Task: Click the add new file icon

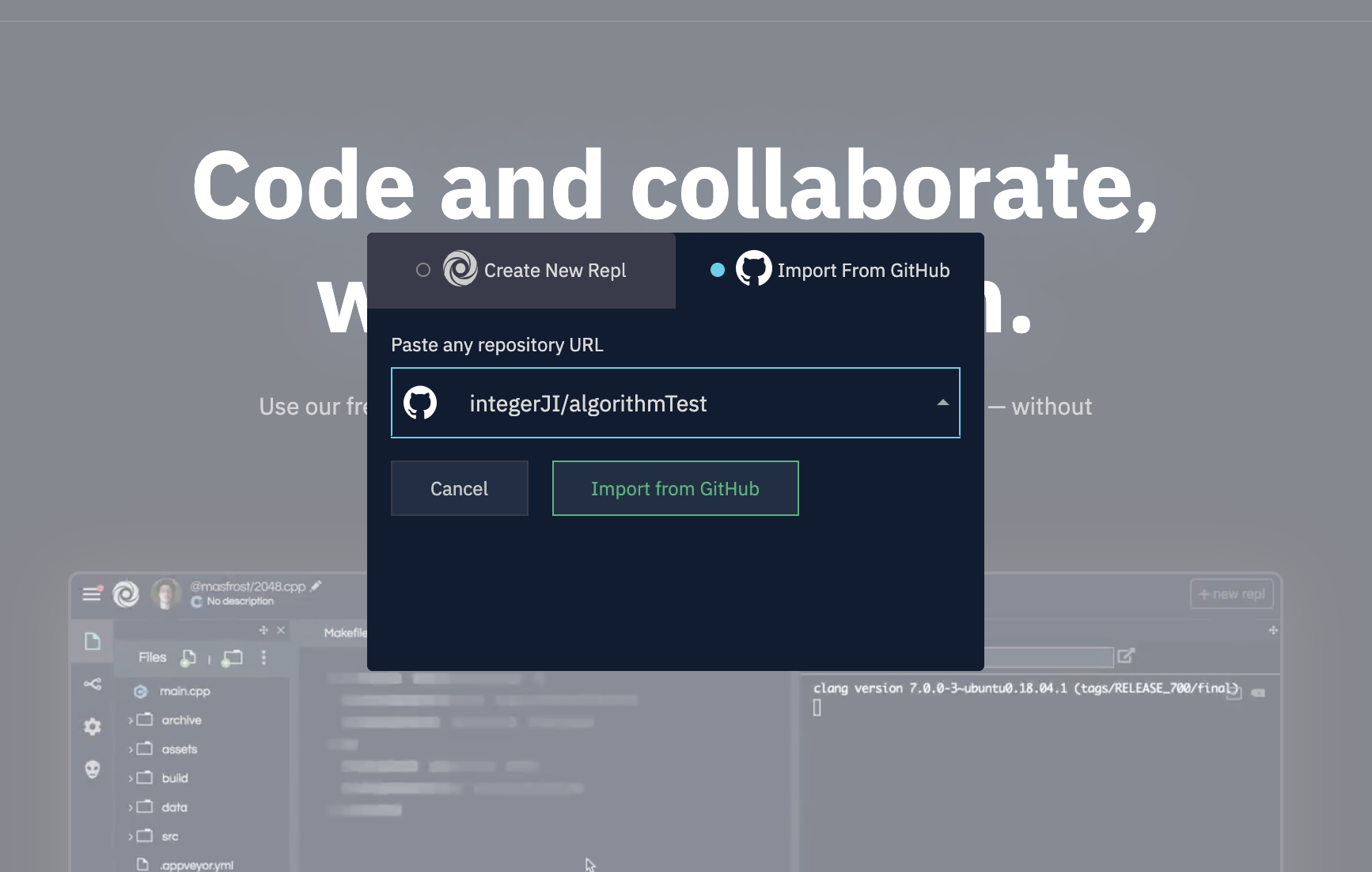Action: (x=188, y=658)
